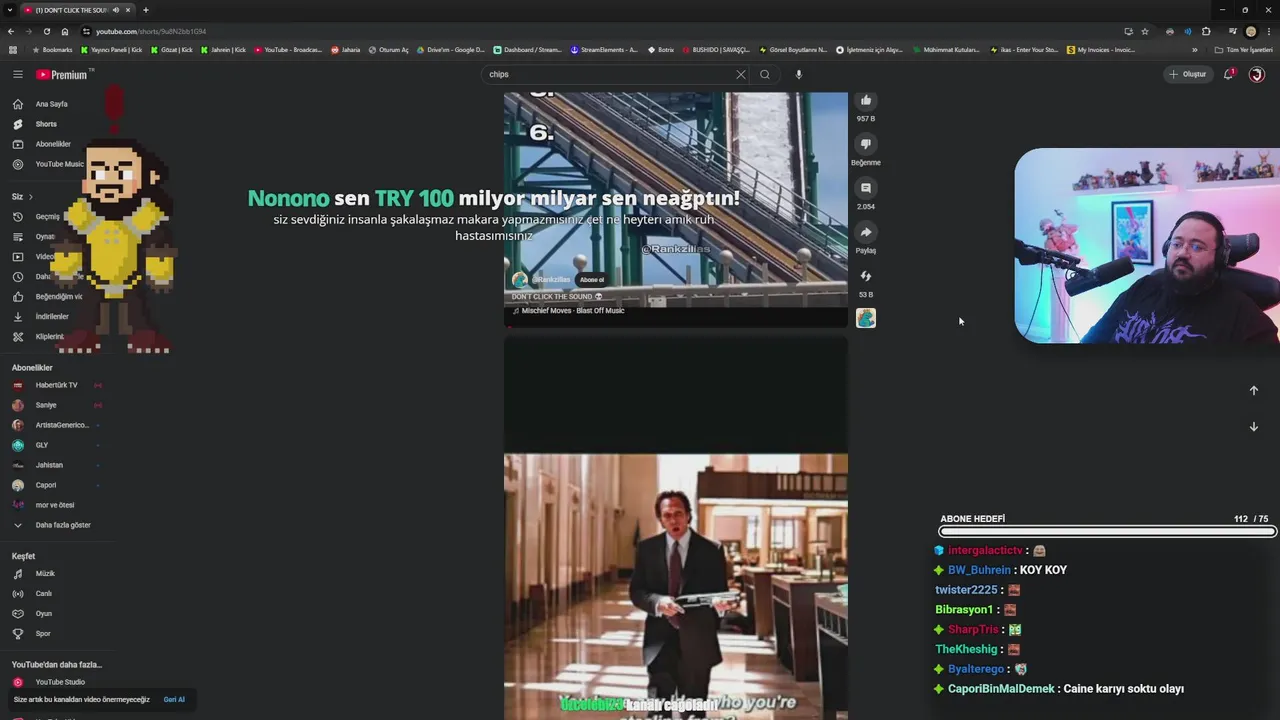Screen dimensions: 1280x720
Task: Open Shorts from the sidebar
Action: click(46, 124)
